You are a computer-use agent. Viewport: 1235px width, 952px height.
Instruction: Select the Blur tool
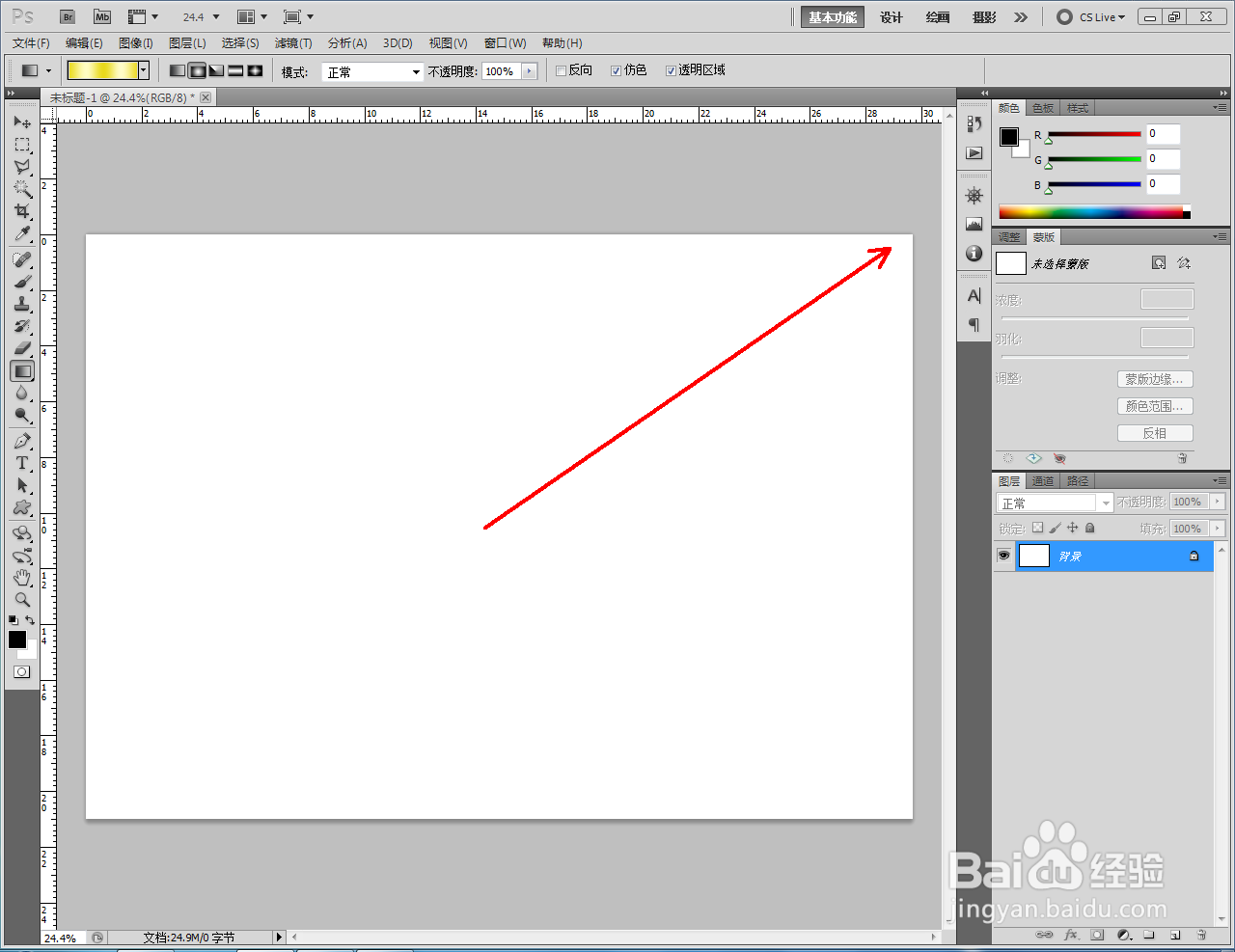pyautogui.click(x=22, y=393)
